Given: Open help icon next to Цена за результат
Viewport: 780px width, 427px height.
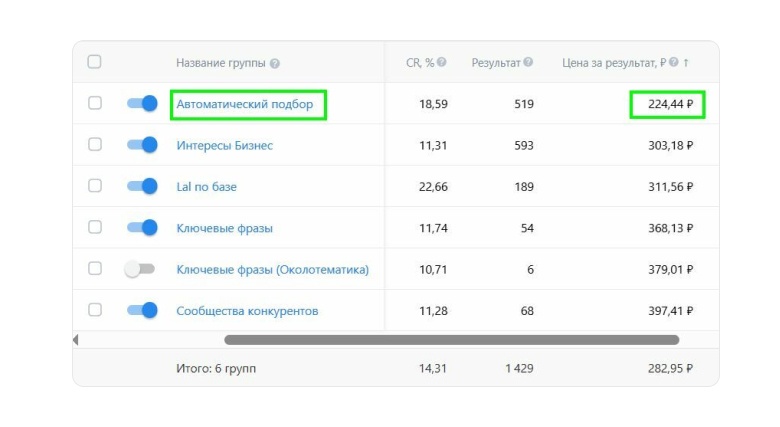Looking at the screenshot, I should [674, 62].
